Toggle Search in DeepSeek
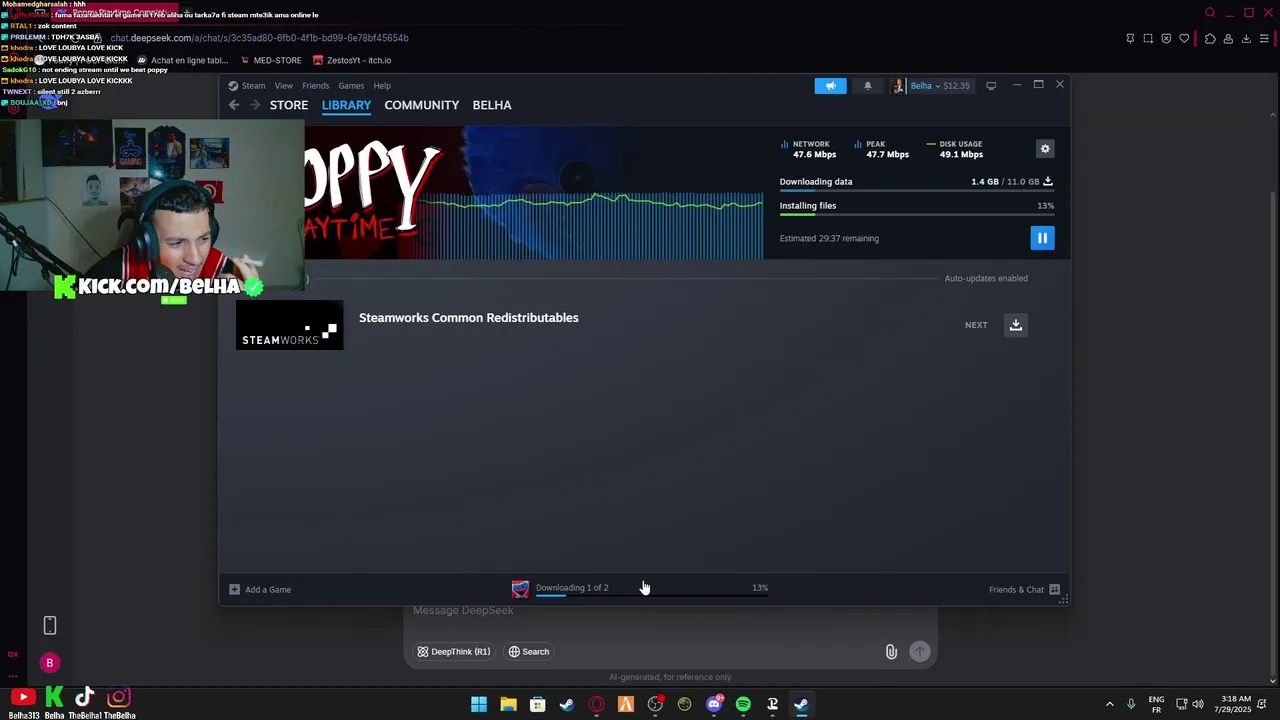Screen dimensions: 1280x720 528,652
